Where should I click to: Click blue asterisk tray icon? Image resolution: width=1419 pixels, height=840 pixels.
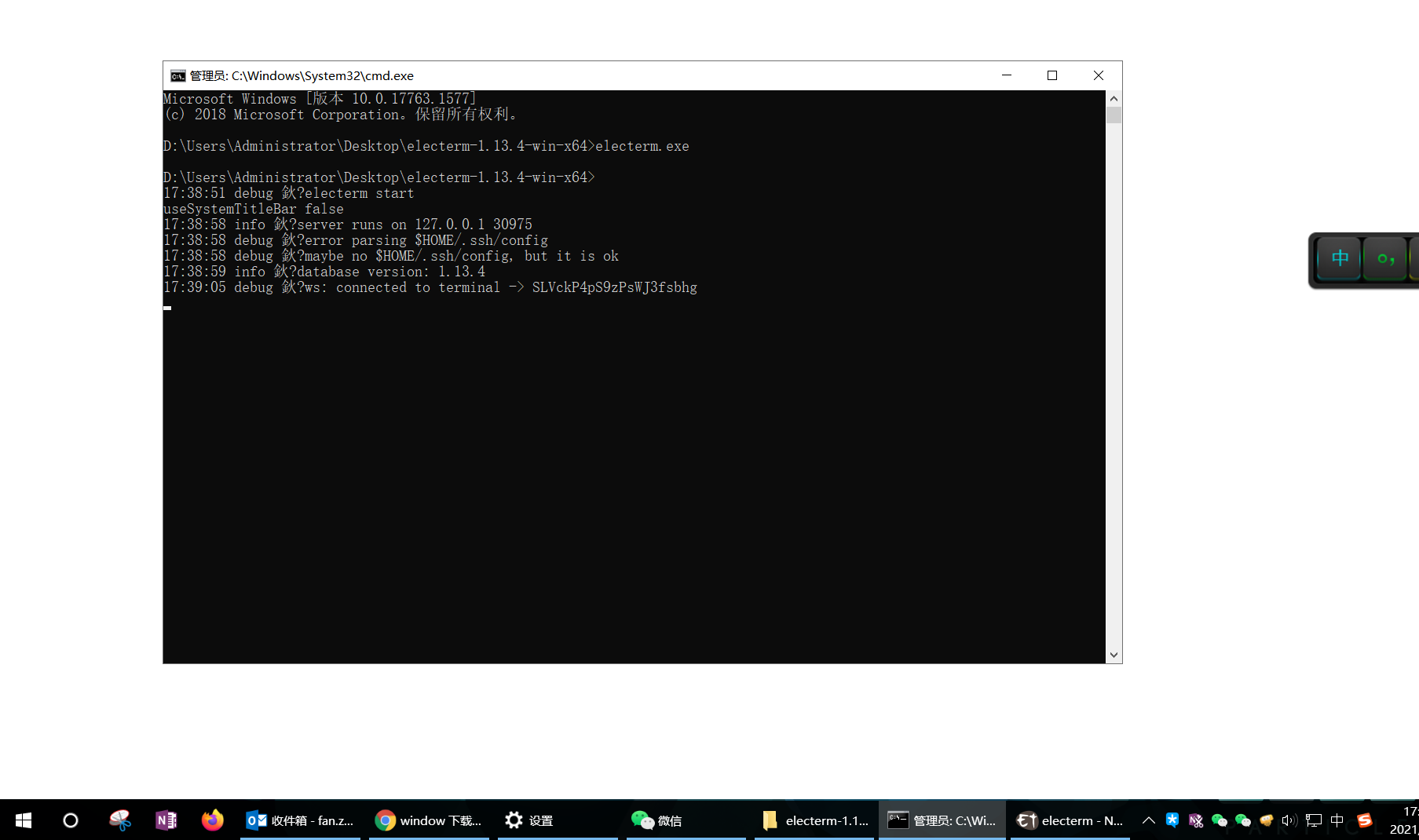click(1172, 820)
